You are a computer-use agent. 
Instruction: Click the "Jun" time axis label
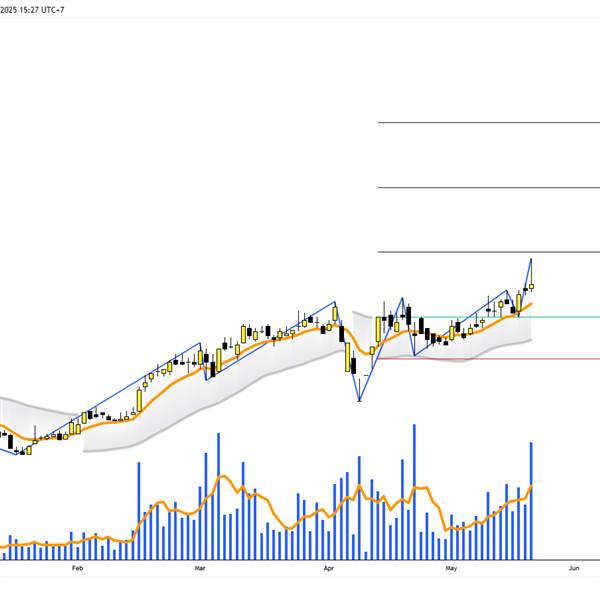(x=574, y=568)
